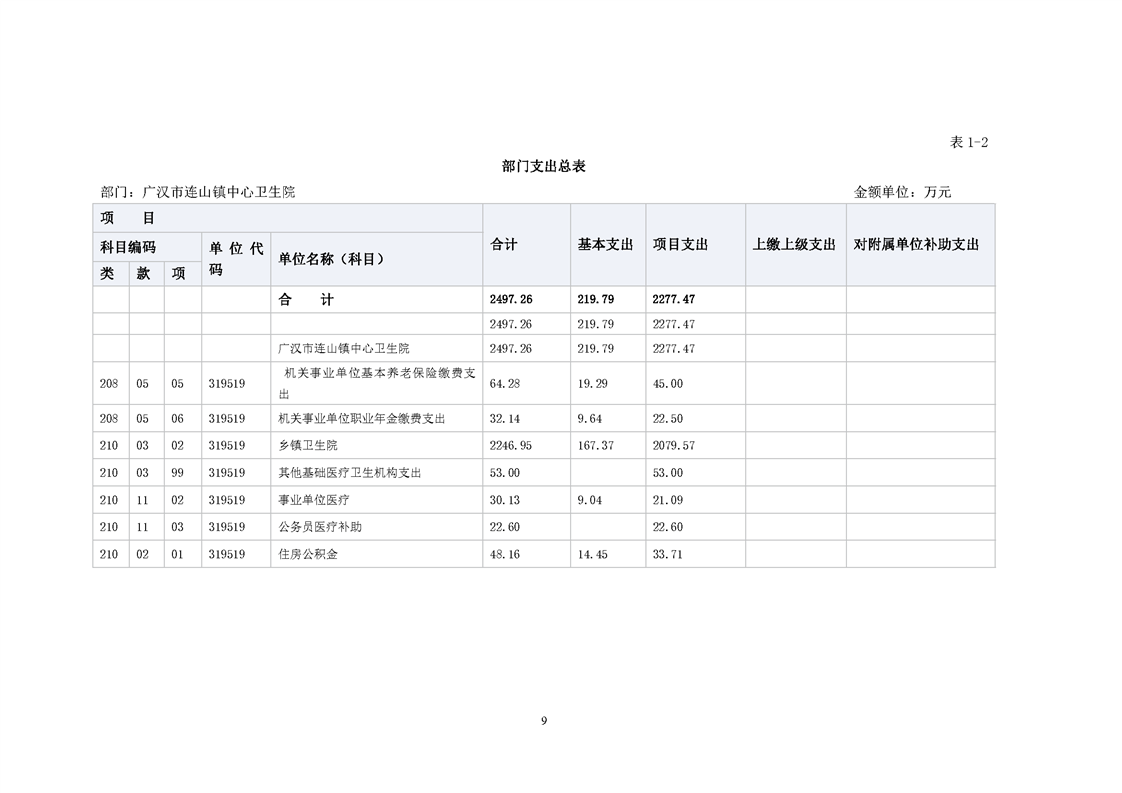Click the unit label 金额单位：万元

click(x=902, y=192)
